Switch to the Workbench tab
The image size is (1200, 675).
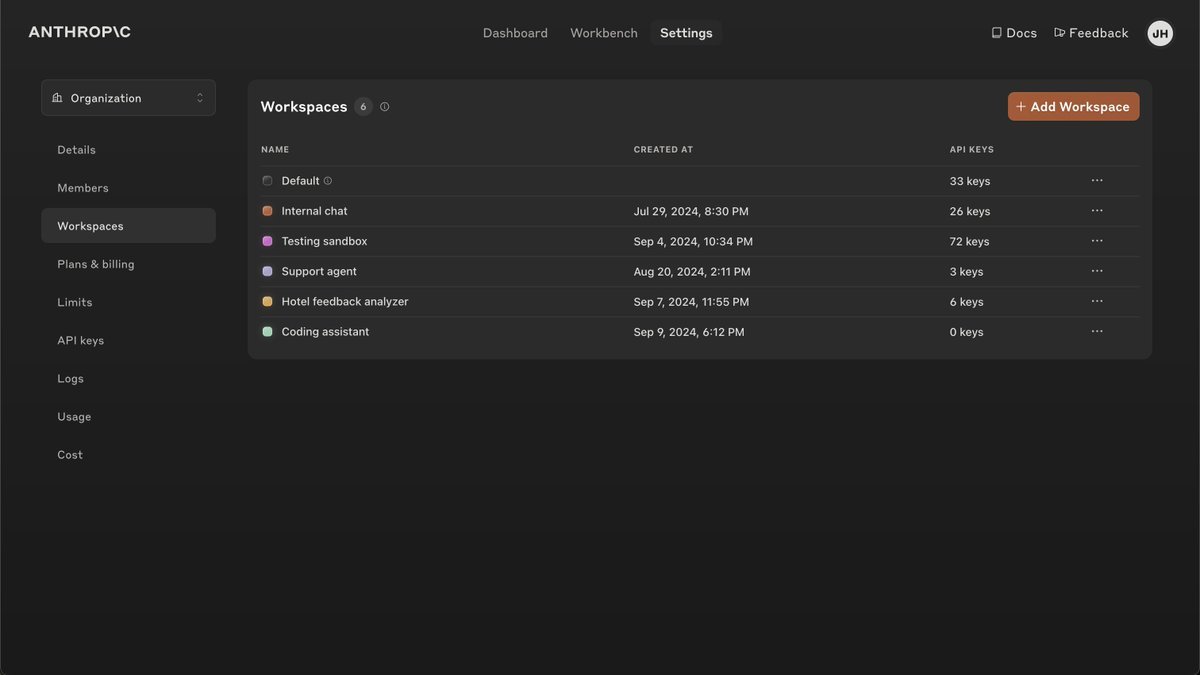coord(604,33)
